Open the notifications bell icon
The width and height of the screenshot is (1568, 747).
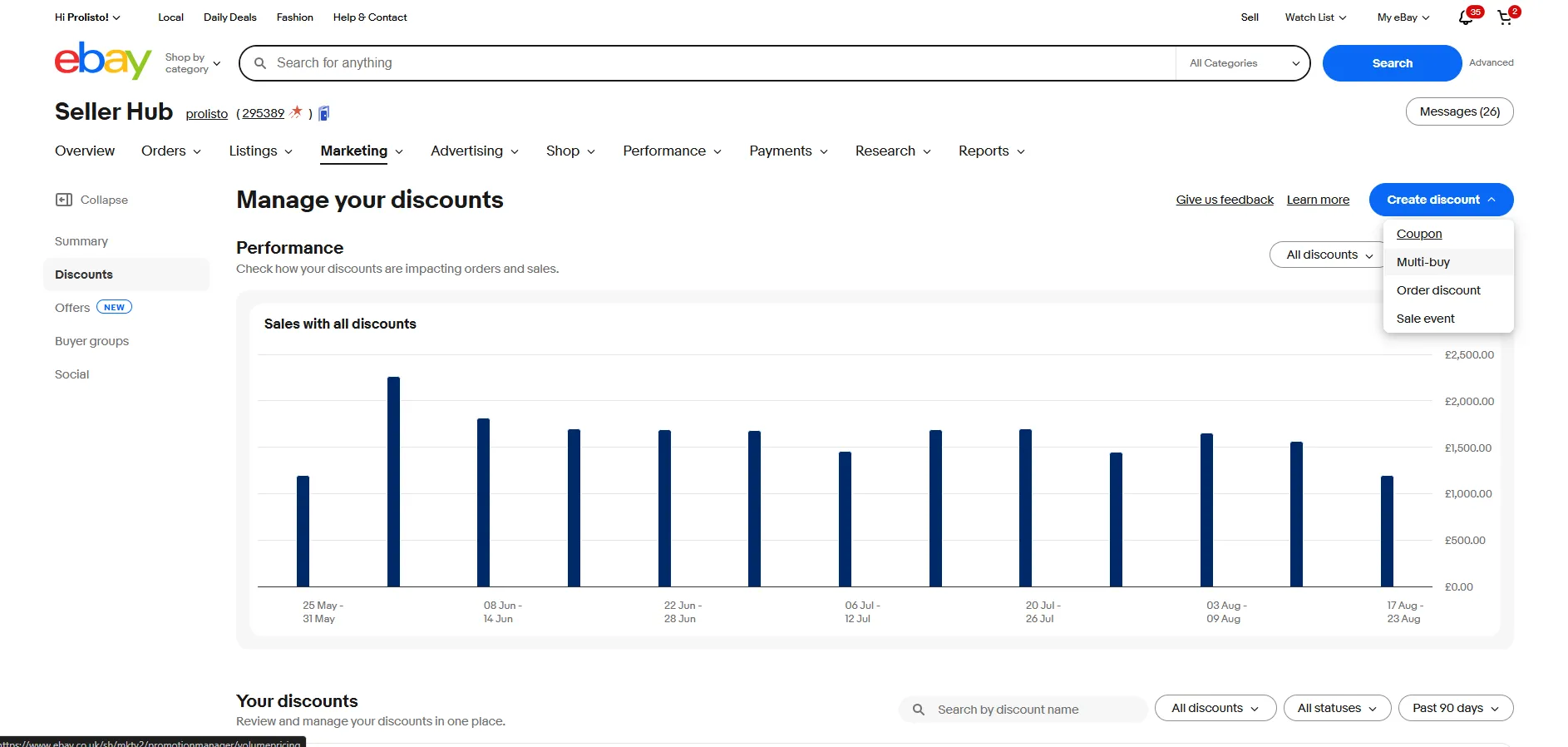pyautogui.click(x=1466, y=17)
